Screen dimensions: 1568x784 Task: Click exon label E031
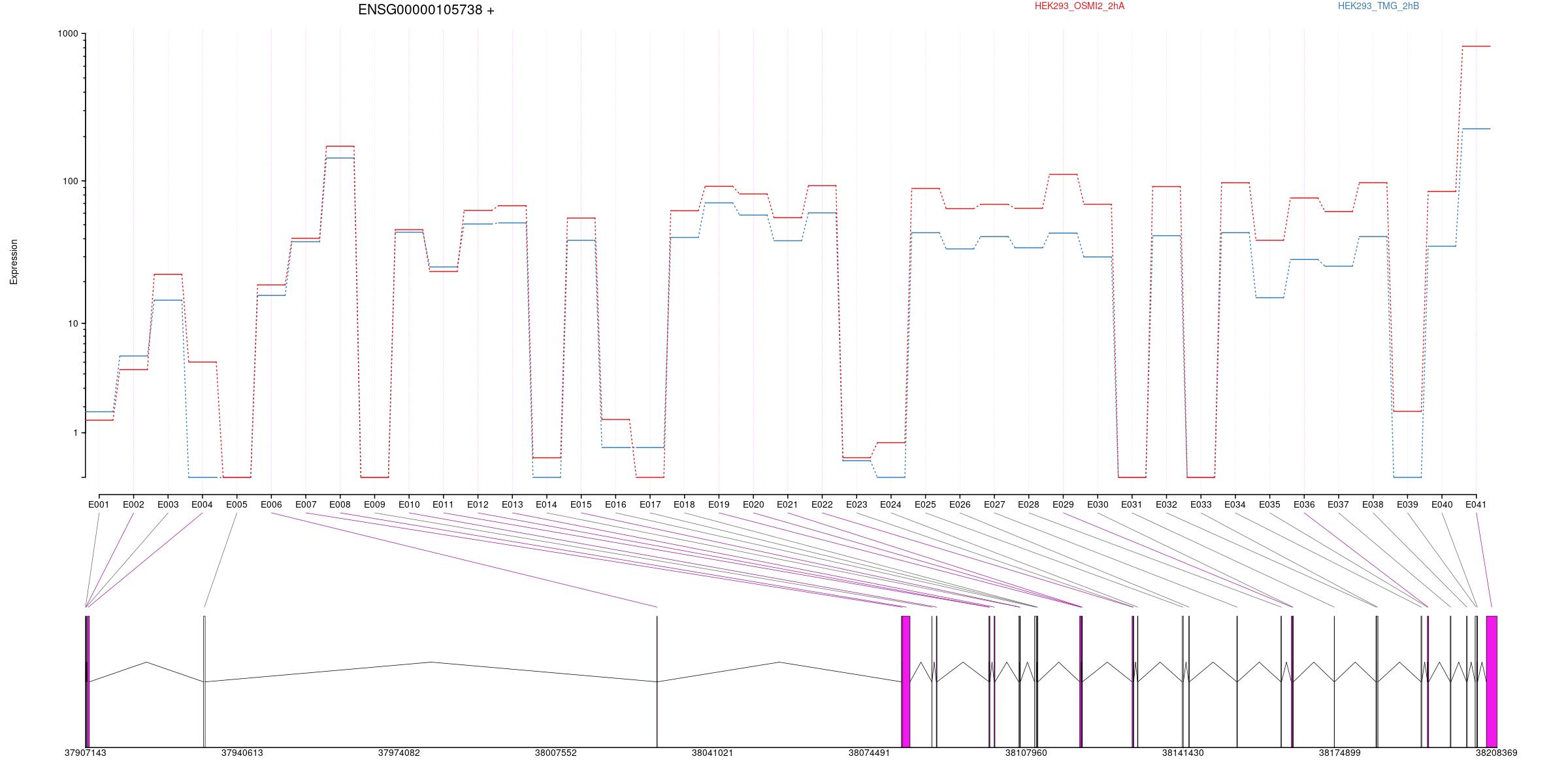click(x=1132, y=504)
